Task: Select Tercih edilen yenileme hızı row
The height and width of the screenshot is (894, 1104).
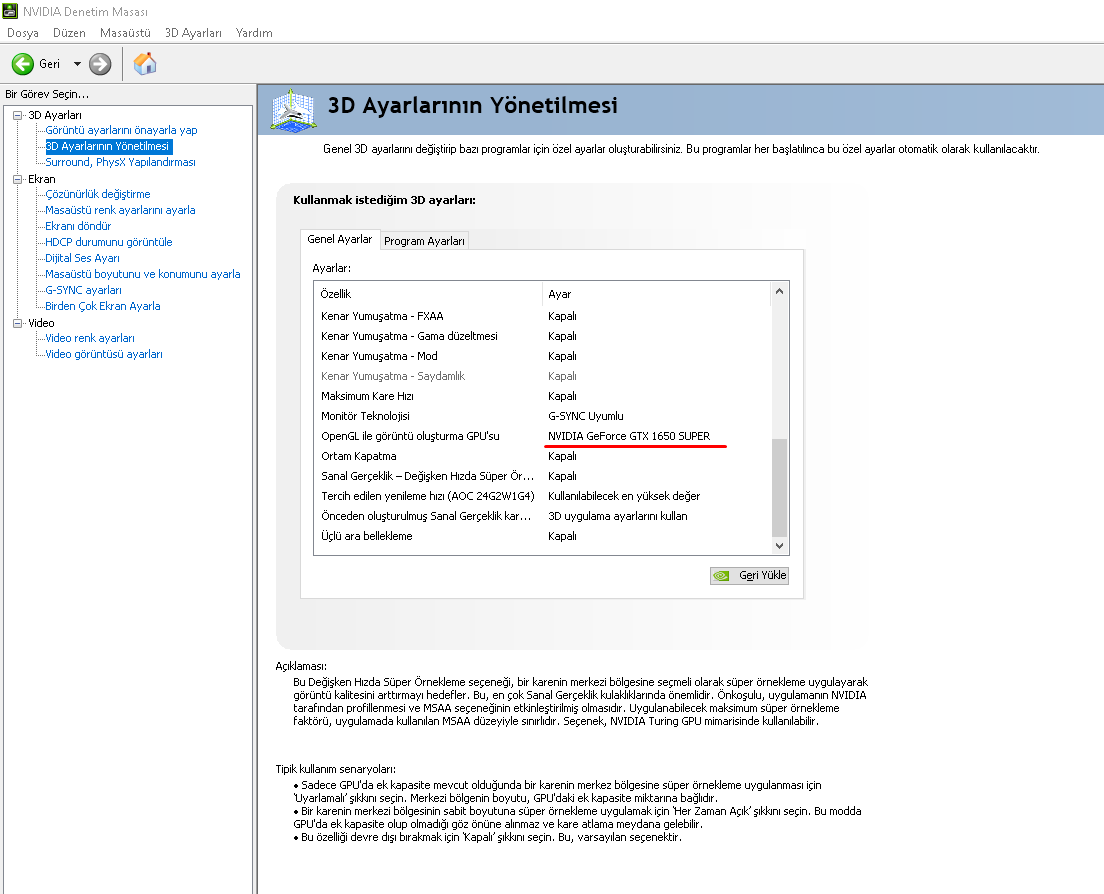Action: pos(543,496)
